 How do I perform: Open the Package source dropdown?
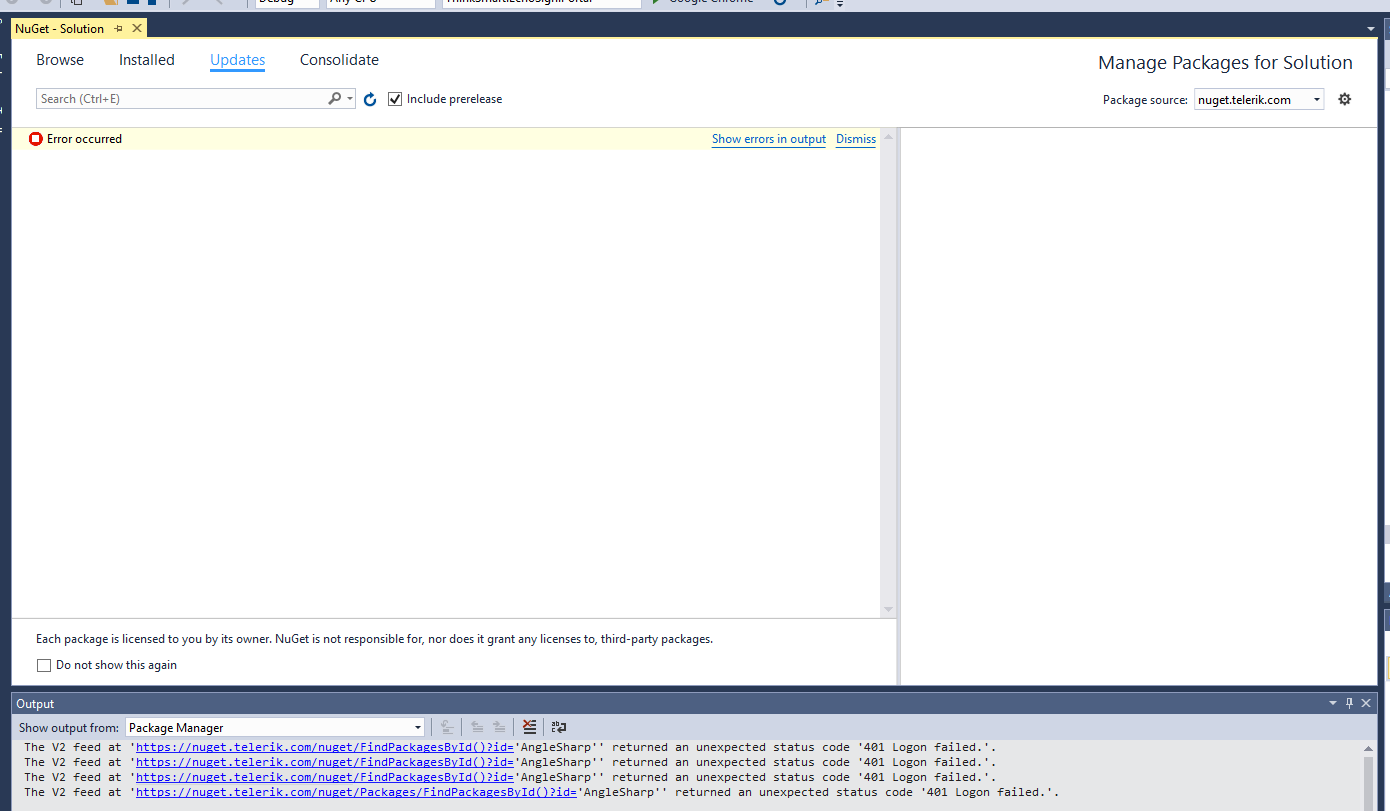[1316, 99]
